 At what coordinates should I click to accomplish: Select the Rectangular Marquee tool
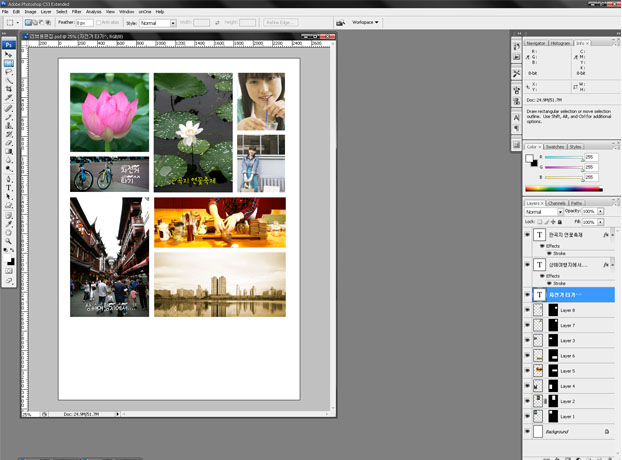click(9, 63)
